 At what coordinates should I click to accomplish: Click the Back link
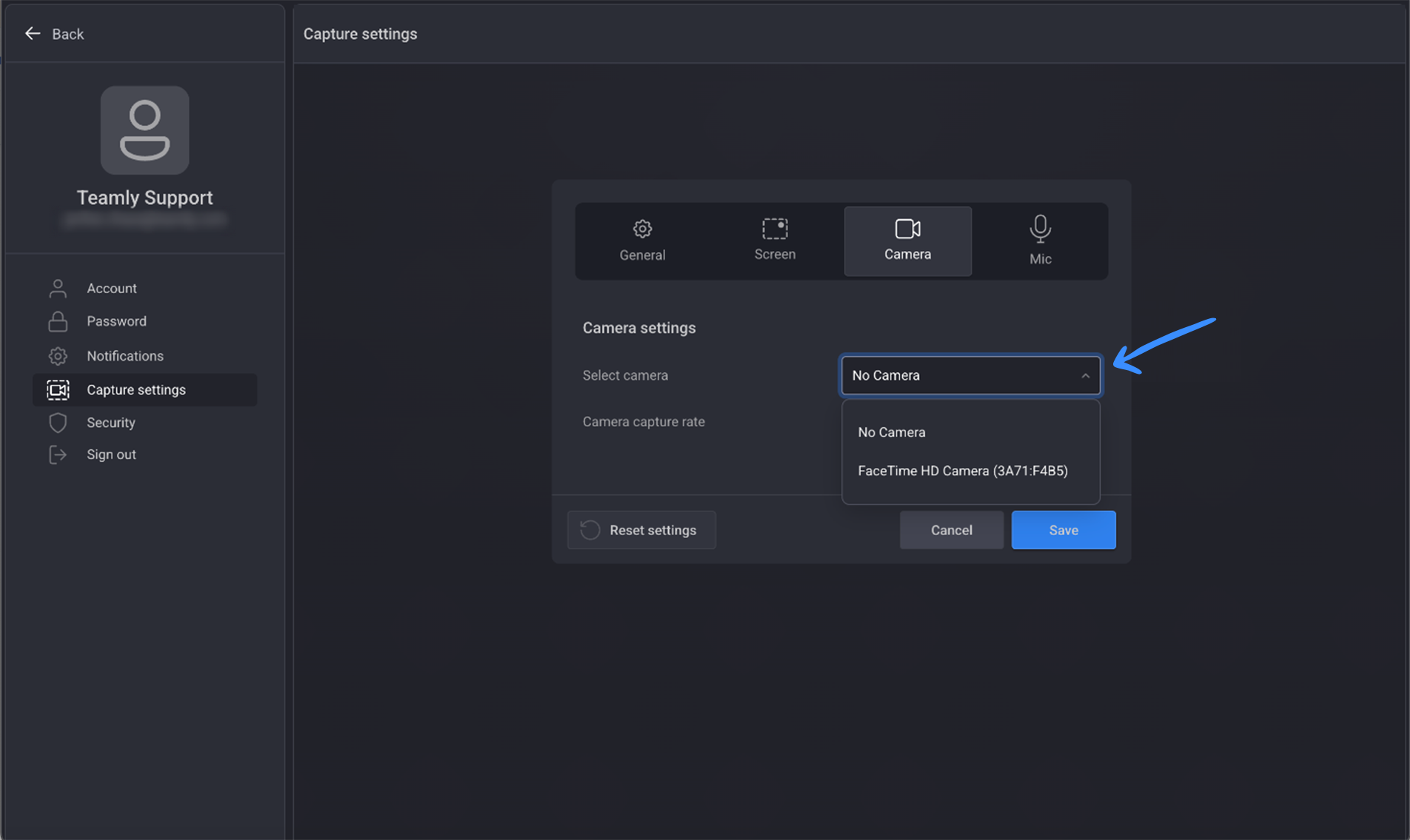coord(54,34)
